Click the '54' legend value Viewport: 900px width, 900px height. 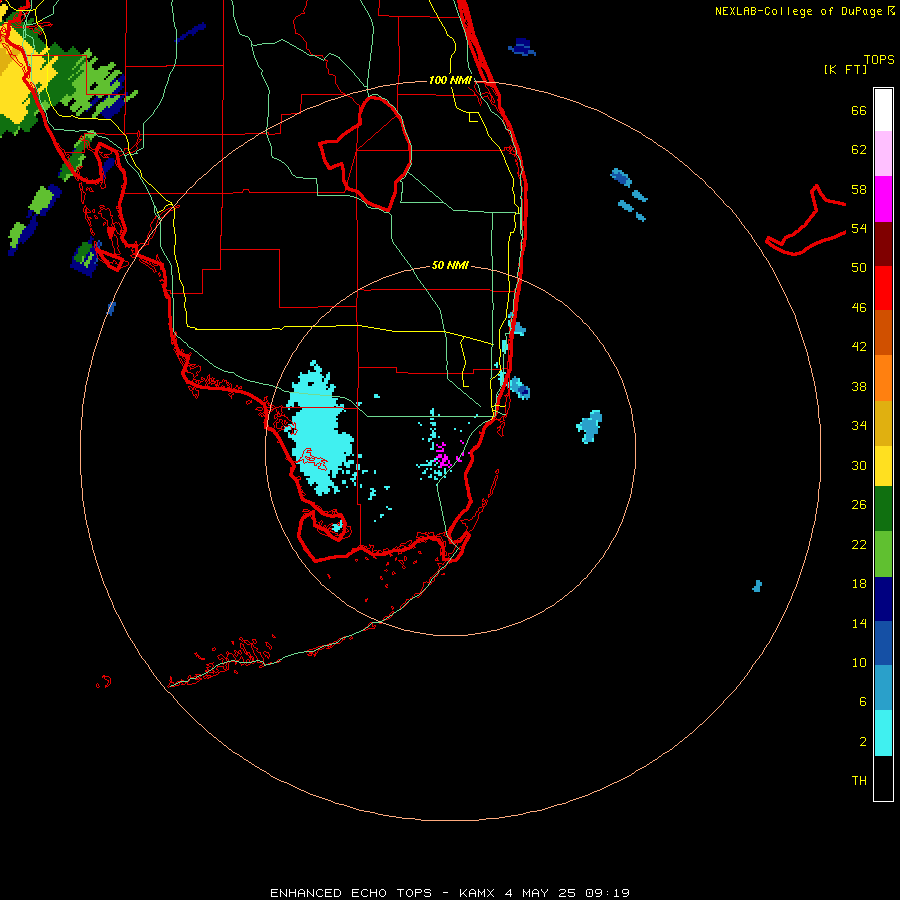[x=859, y=228]
